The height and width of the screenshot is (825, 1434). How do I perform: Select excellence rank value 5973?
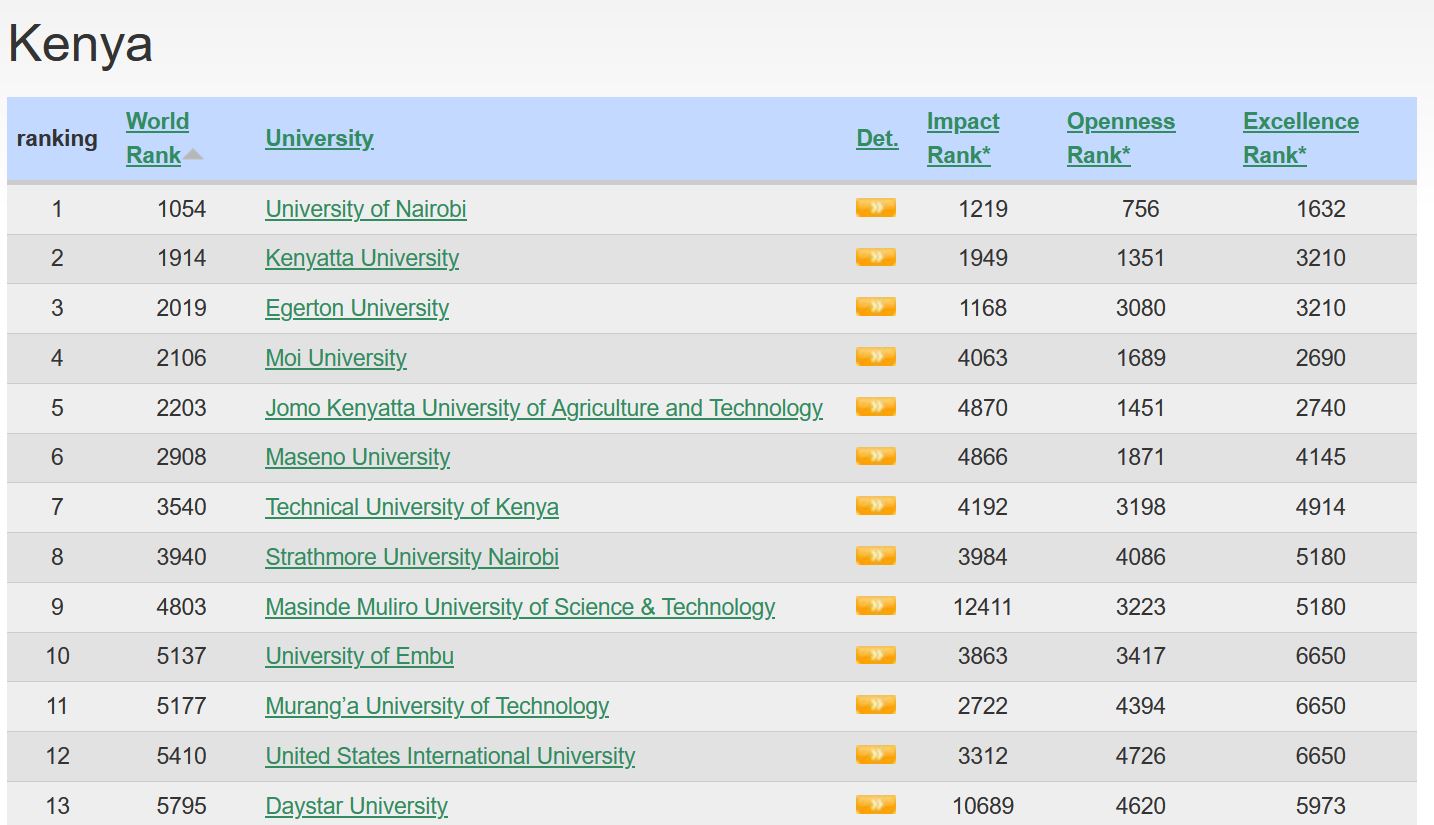click(x=1321, y=806)
